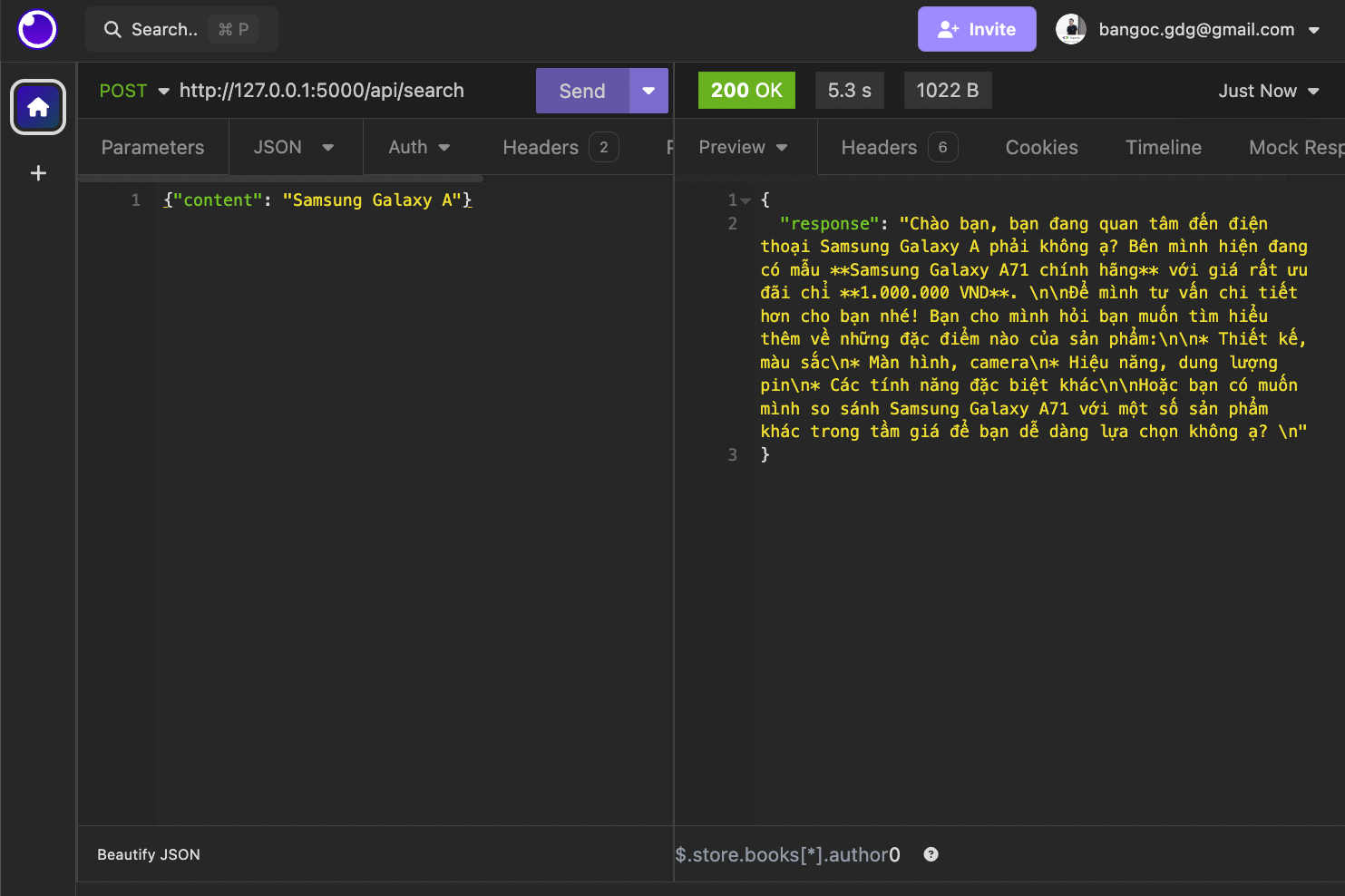Place cursor in request body JSON line

point(317,200)
